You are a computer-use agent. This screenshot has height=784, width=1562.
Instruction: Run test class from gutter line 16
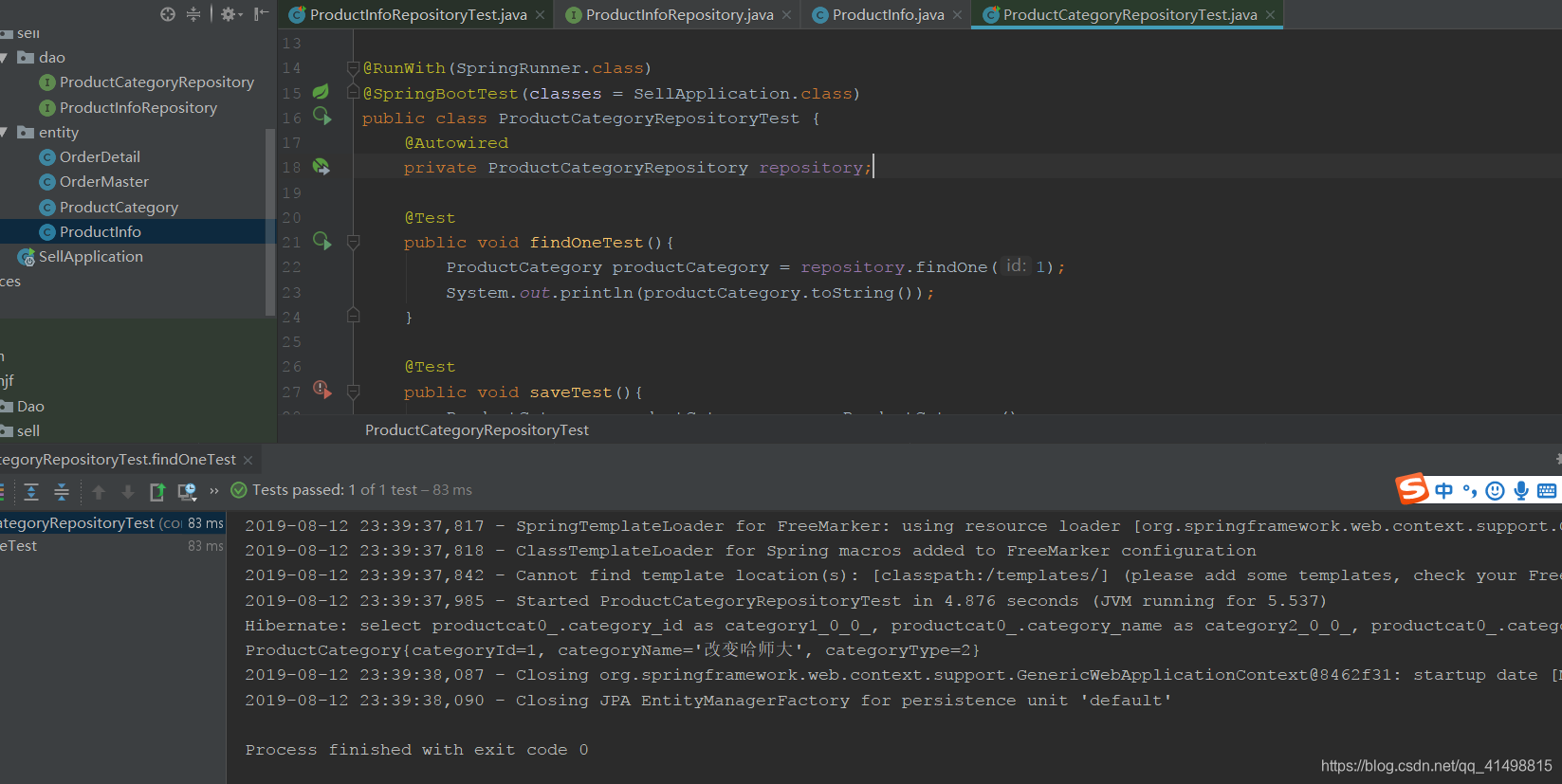tap(322, 117)
